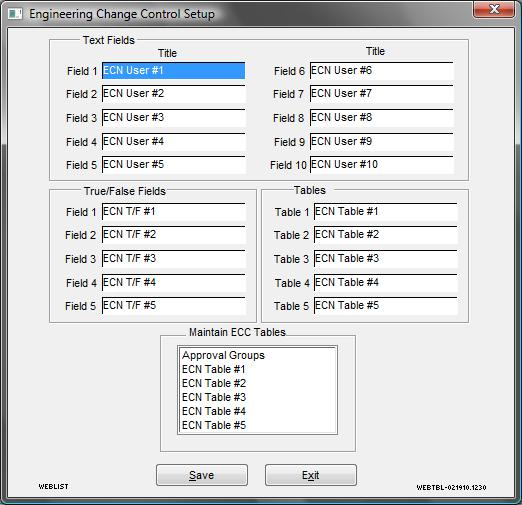Choose 'ECN Table #1' in Maintain ECC Tables list
Screen dimensions: 522x505
257,369
